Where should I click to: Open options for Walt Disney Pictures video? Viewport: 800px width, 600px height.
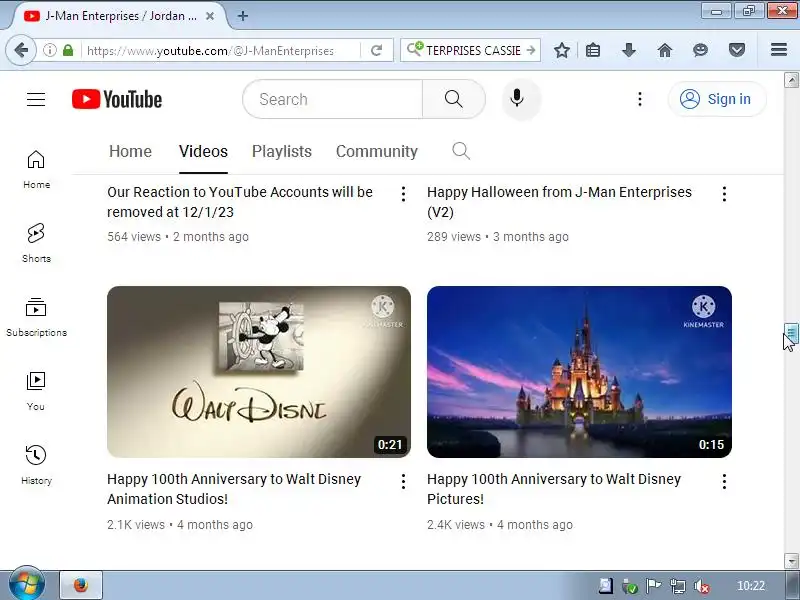coord(724,481)
